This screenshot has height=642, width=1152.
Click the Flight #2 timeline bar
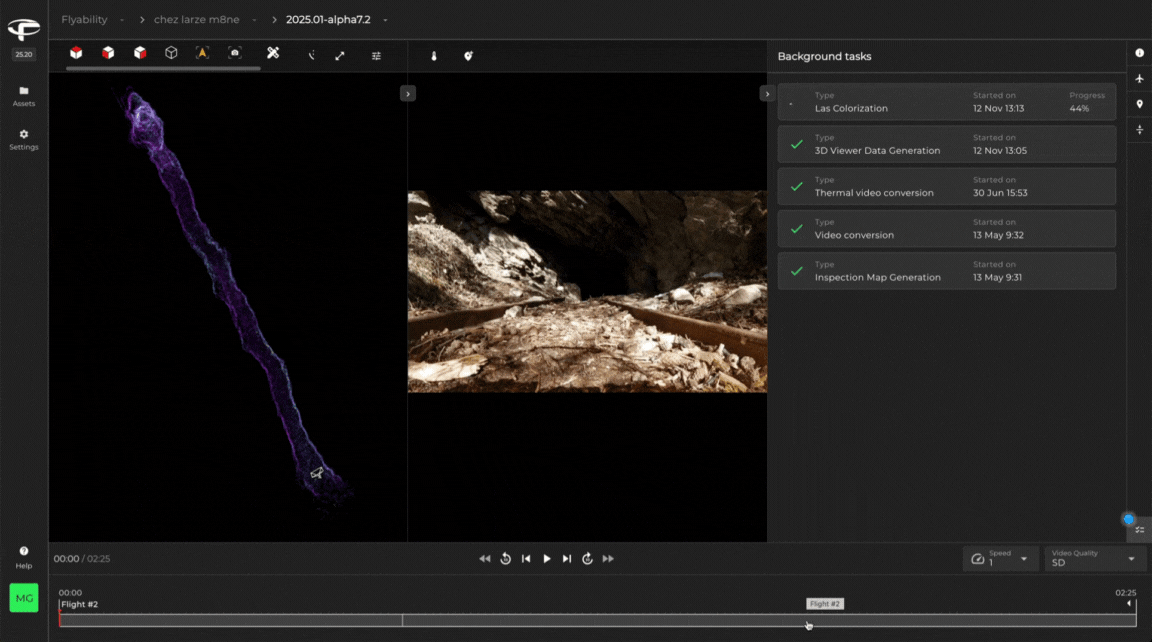tap(597, 620)
